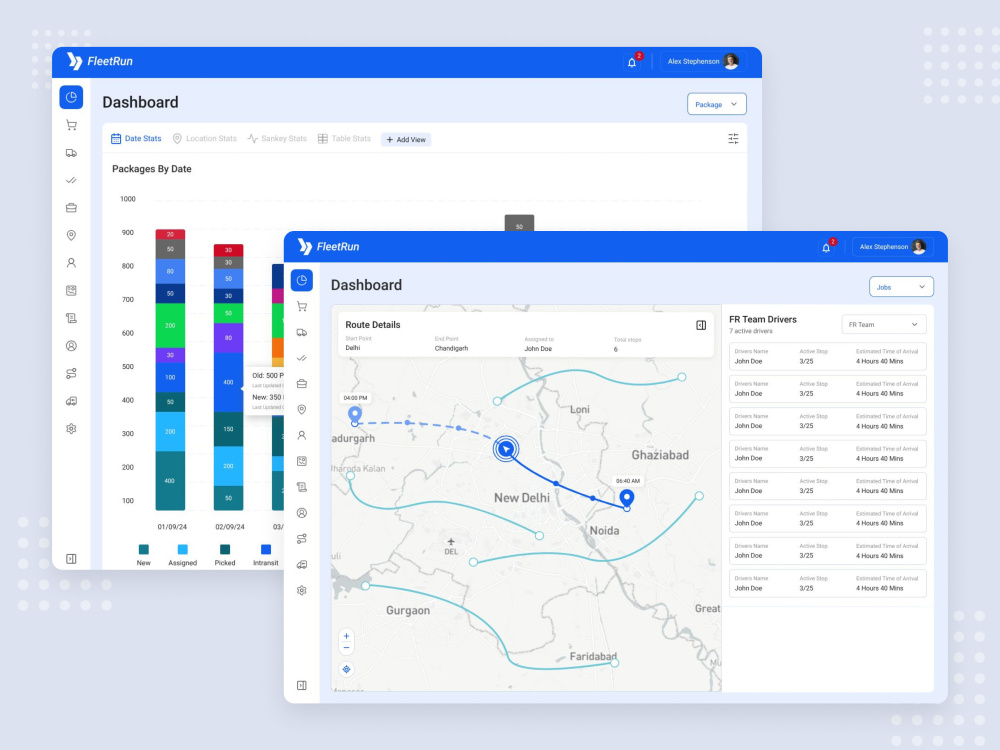Viewport: 1000px width, 750px height.
Task: Open notifications bell in the back window header
Action: 631,62
